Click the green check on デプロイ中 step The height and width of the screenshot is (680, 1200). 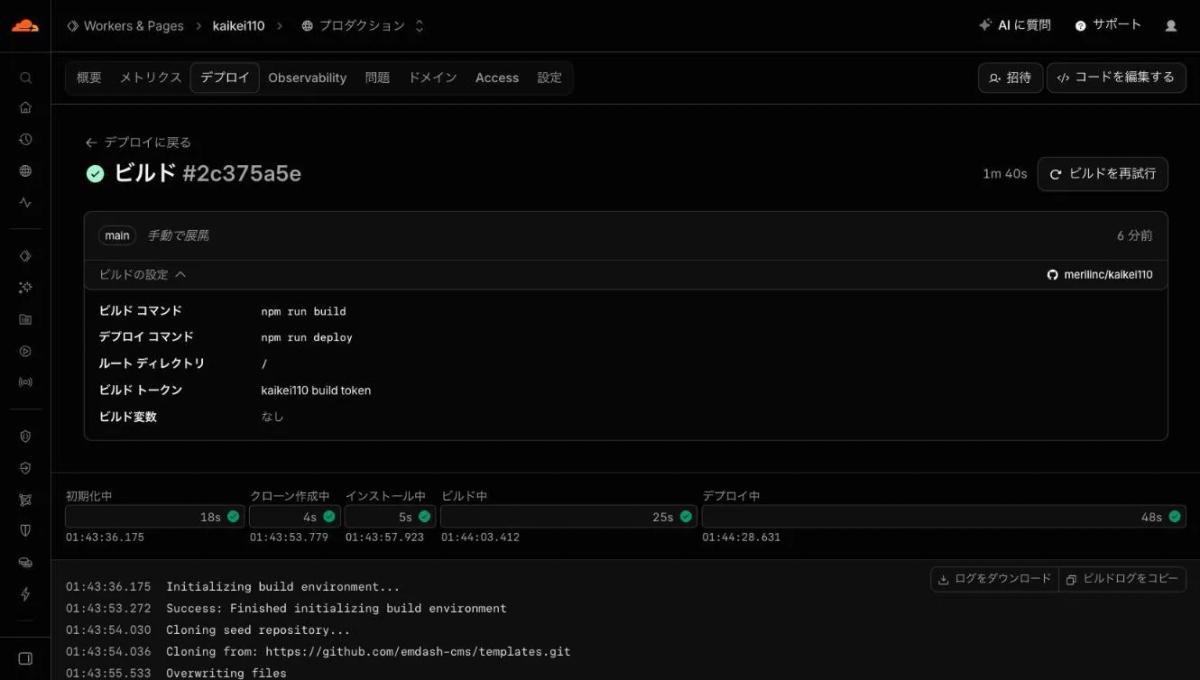1175,517
